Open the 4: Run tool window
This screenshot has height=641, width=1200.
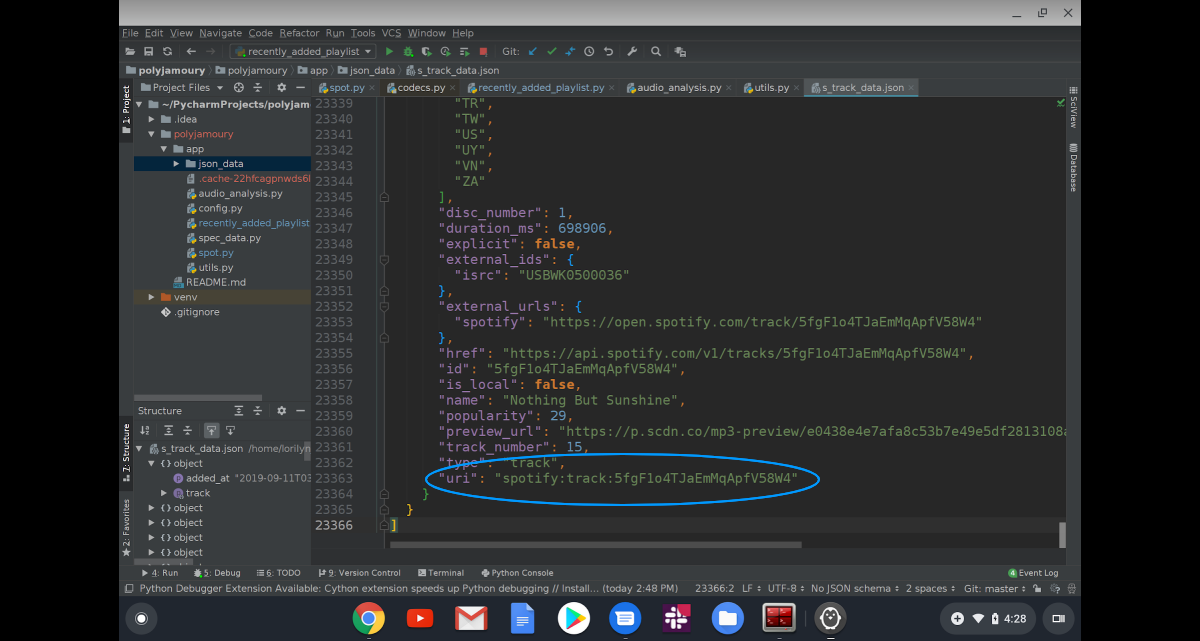(158, 573)
